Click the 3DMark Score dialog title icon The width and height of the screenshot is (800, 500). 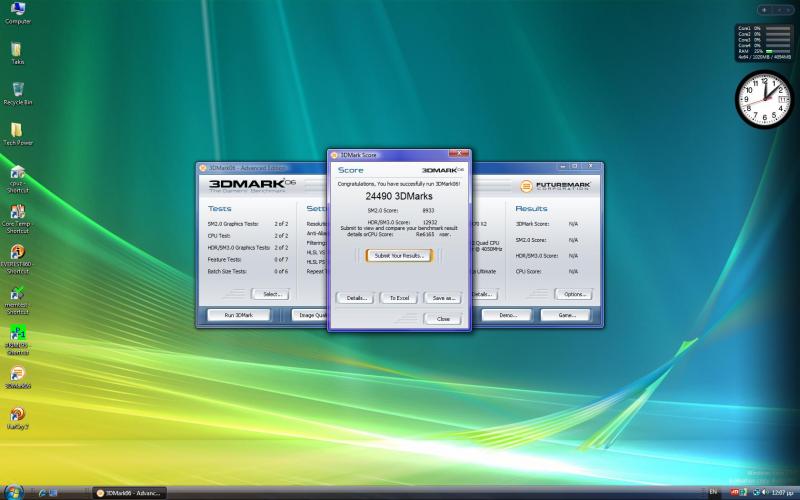(334, 155)
